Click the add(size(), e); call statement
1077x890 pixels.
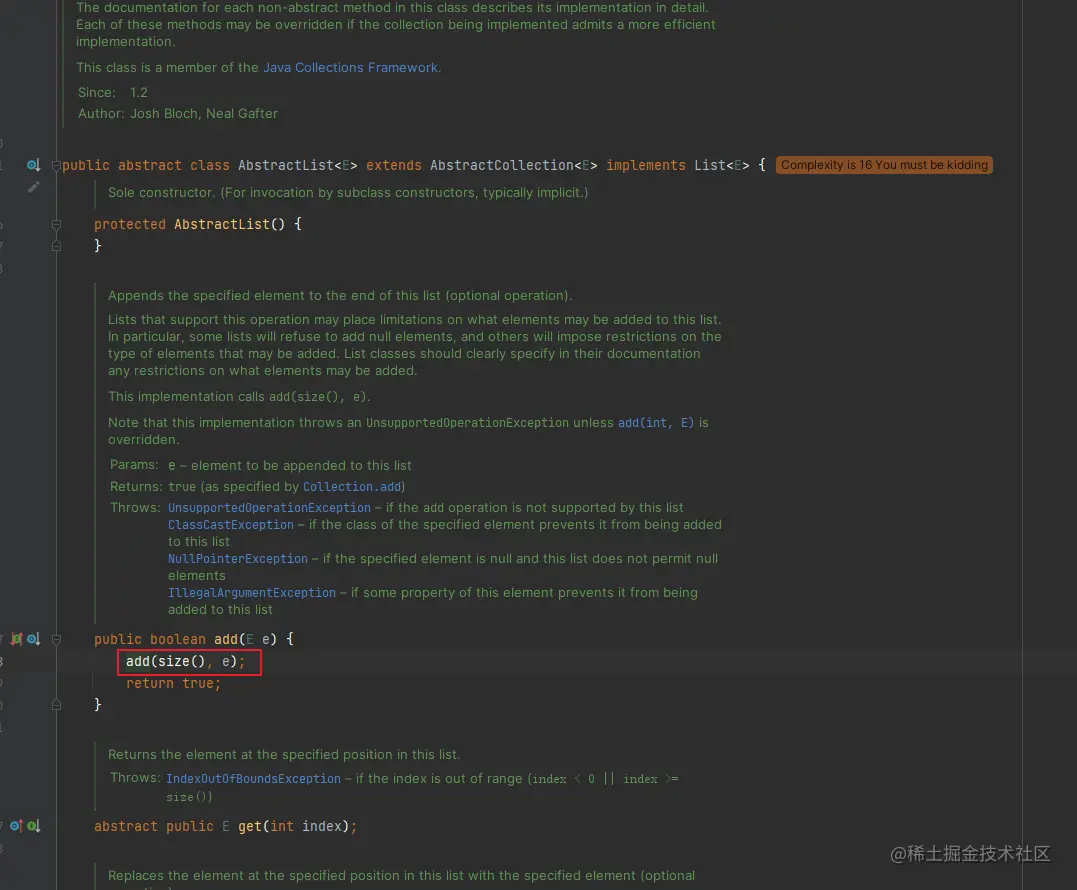185,661
